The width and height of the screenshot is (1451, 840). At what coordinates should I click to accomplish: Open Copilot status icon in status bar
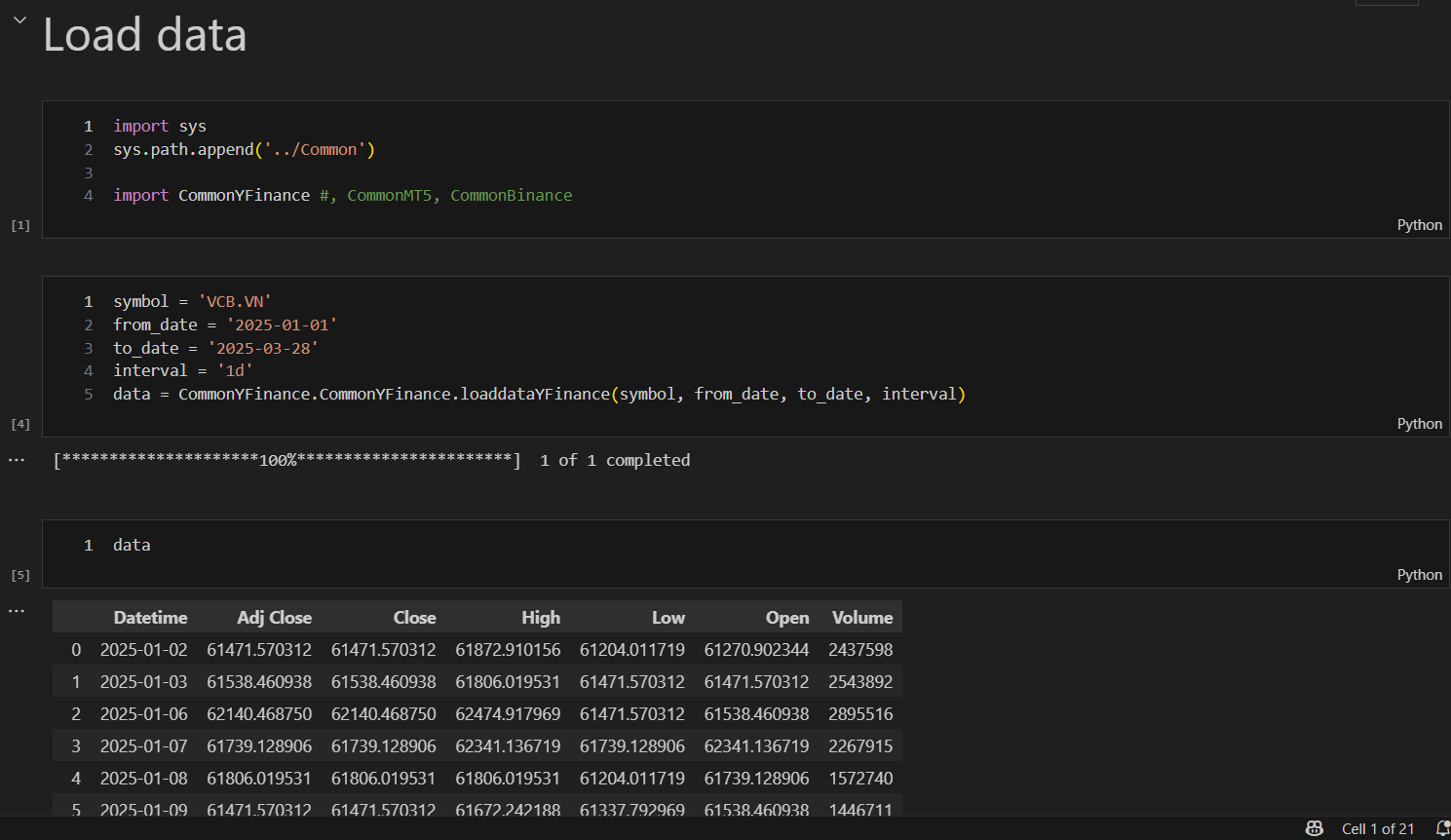(1315, 828)
